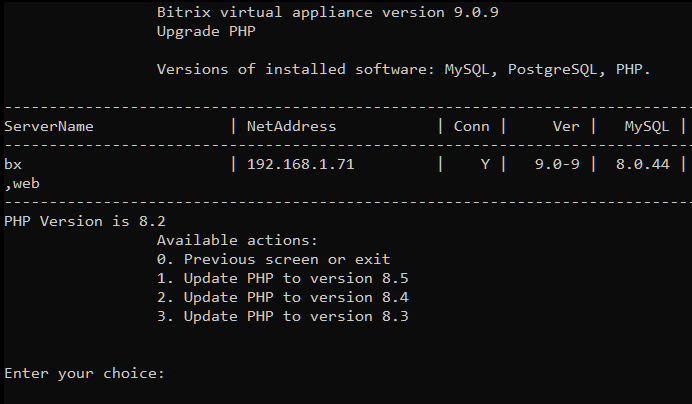The height and width of the screenshot is (404, 692).
Task: Click the Ver column header
Action: (x=566, y=126)
